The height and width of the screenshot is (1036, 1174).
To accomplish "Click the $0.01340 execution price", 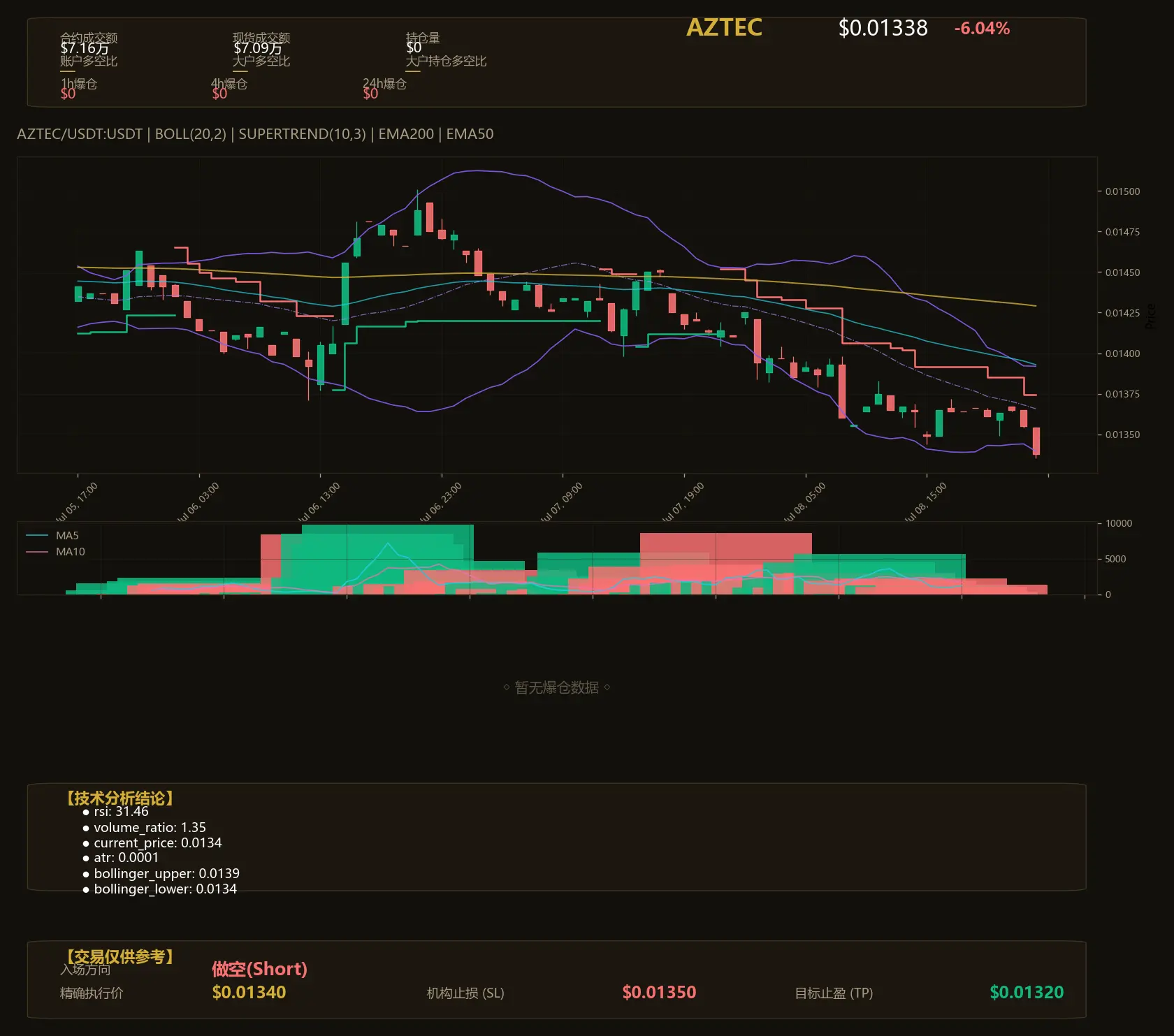I will [x=249, y=993].
